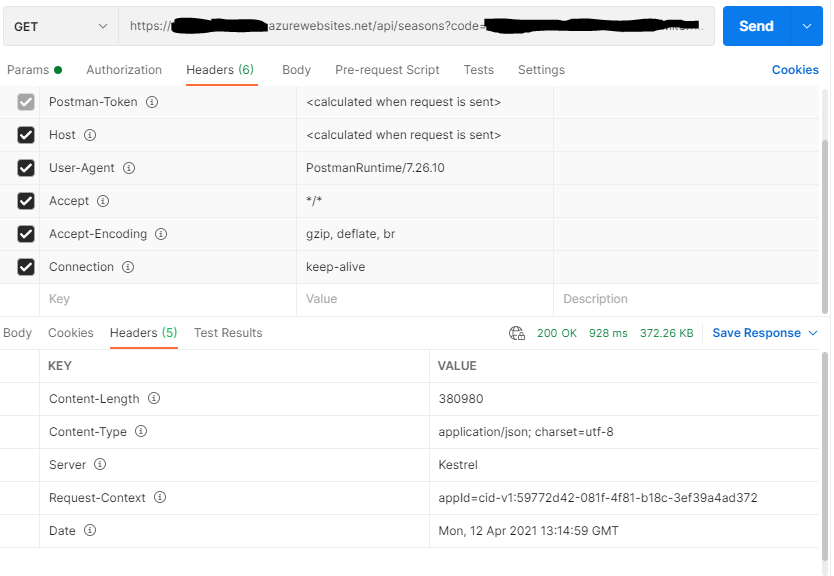Image resolution: width=834 pixels, height=576 pixels.
Task: Click the User-Agent header info icon
Action: 130,167
